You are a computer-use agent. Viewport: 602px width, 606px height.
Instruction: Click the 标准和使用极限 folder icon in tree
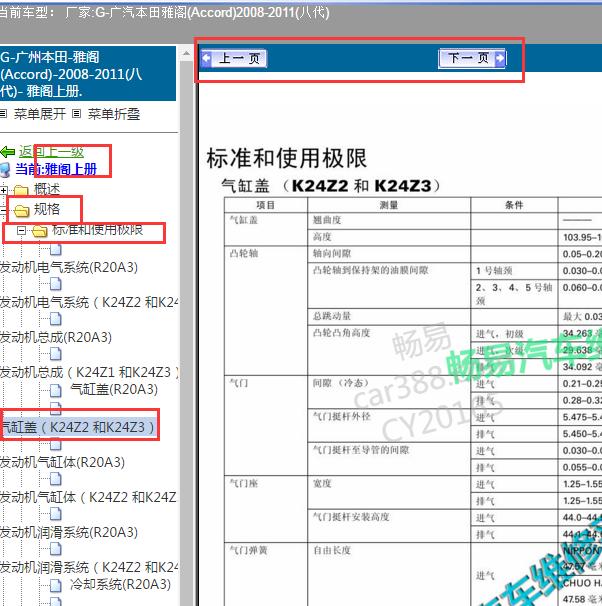[x=39, y=231]
